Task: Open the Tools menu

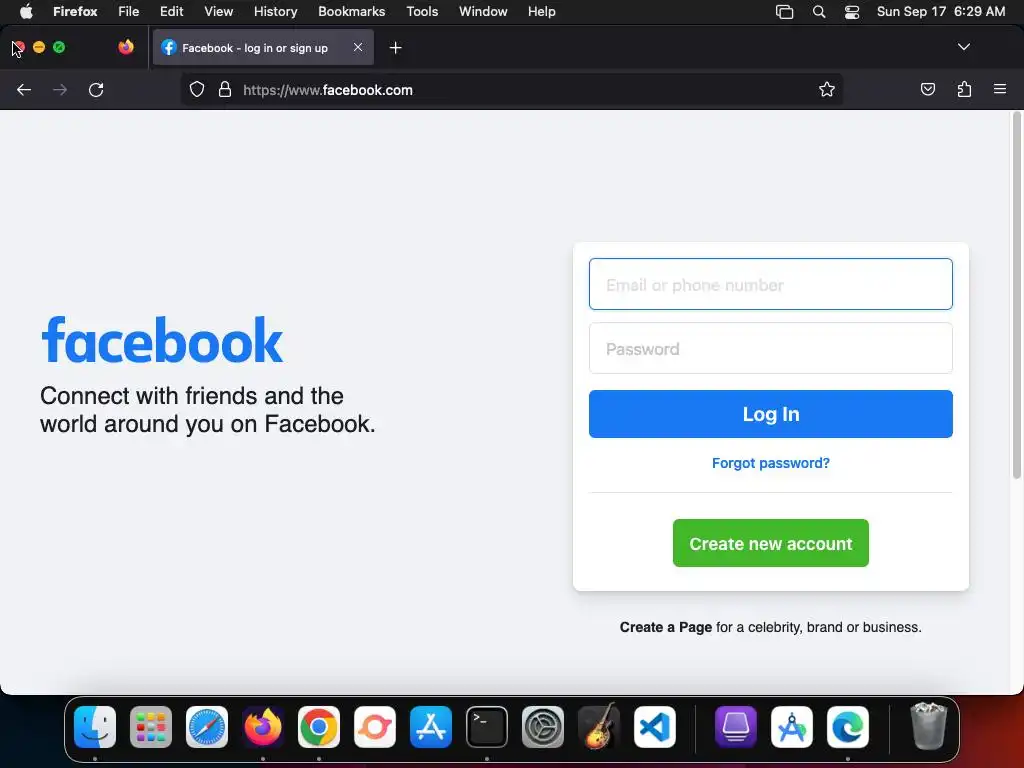Action: 423,12
